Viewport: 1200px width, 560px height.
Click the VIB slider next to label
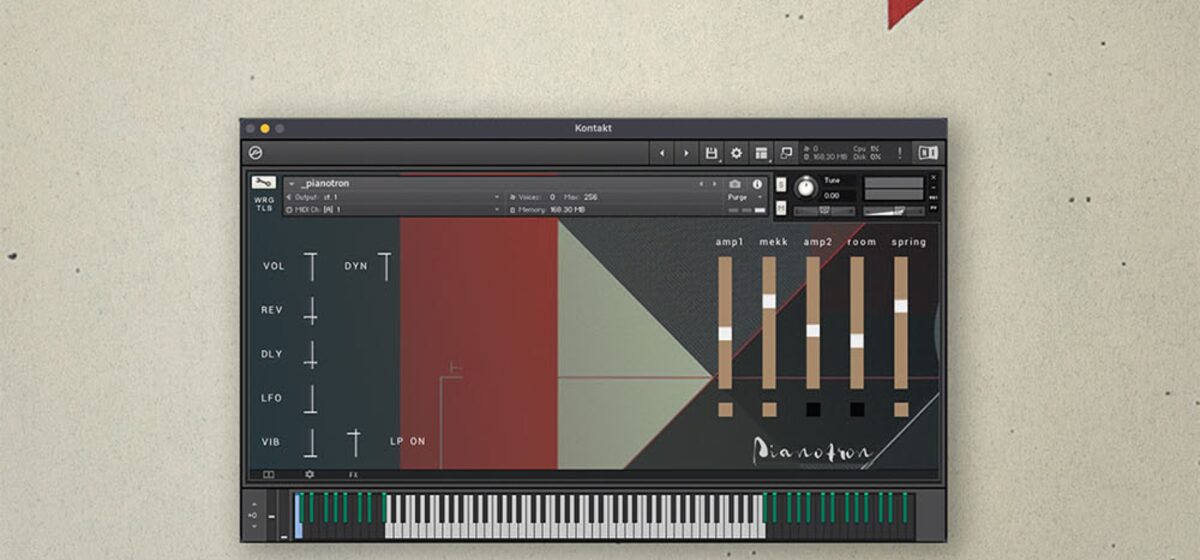pos(311,442)
